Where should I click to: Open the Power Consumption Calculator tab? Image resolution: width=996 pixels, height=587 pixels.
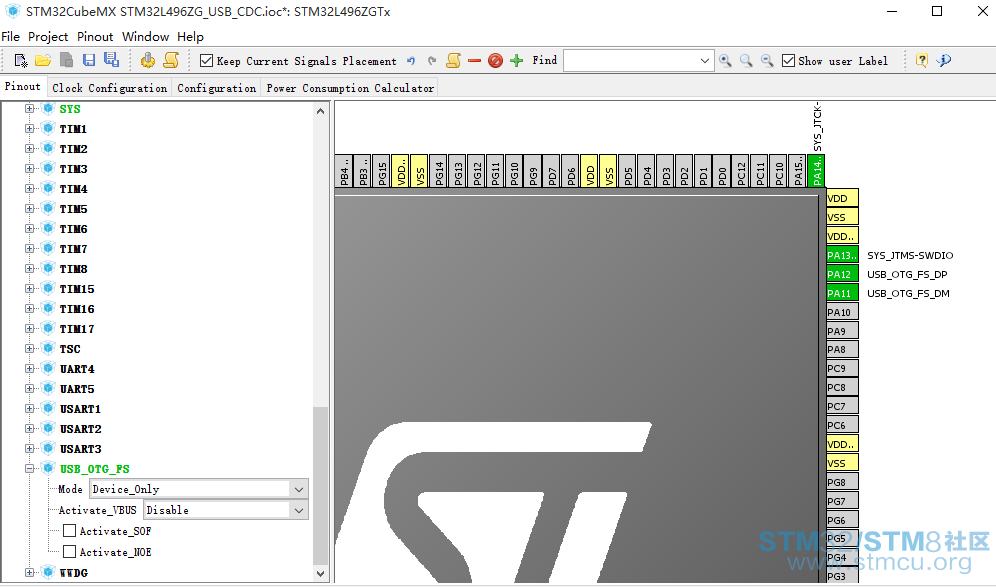pos(350,88)
